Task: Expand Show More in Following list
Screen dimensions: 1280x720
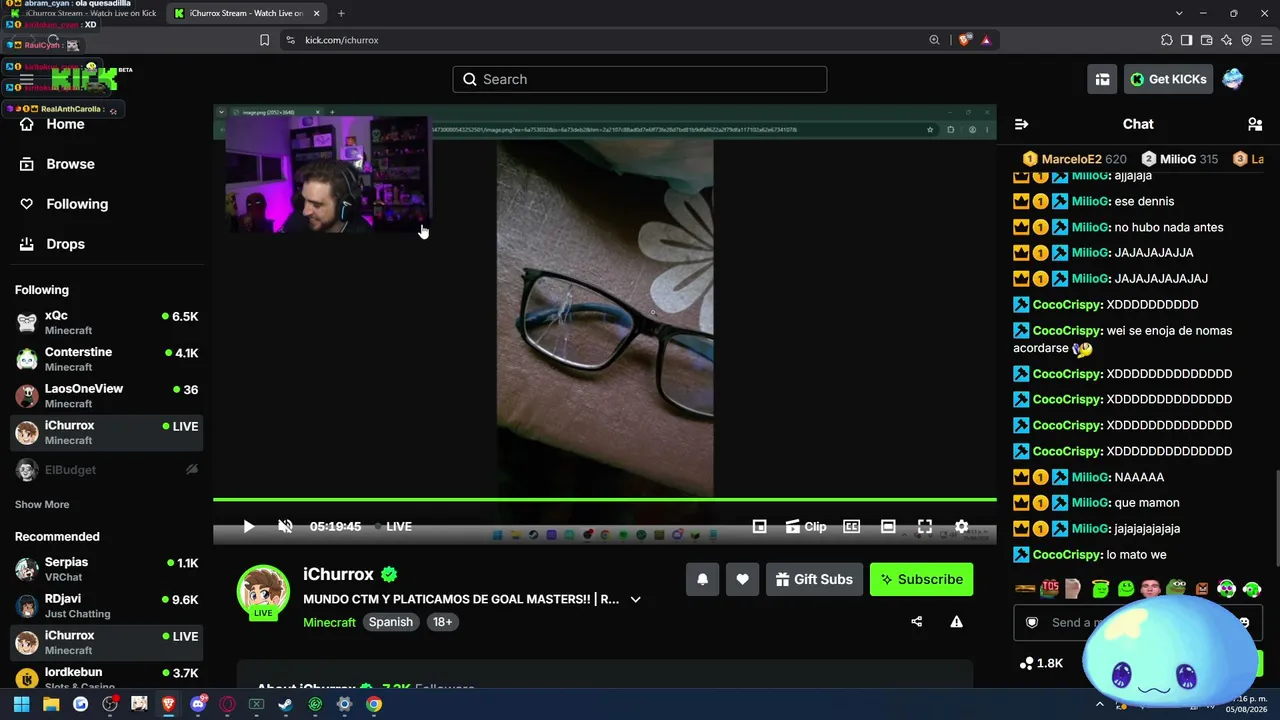Action: (x=42, y=505)
